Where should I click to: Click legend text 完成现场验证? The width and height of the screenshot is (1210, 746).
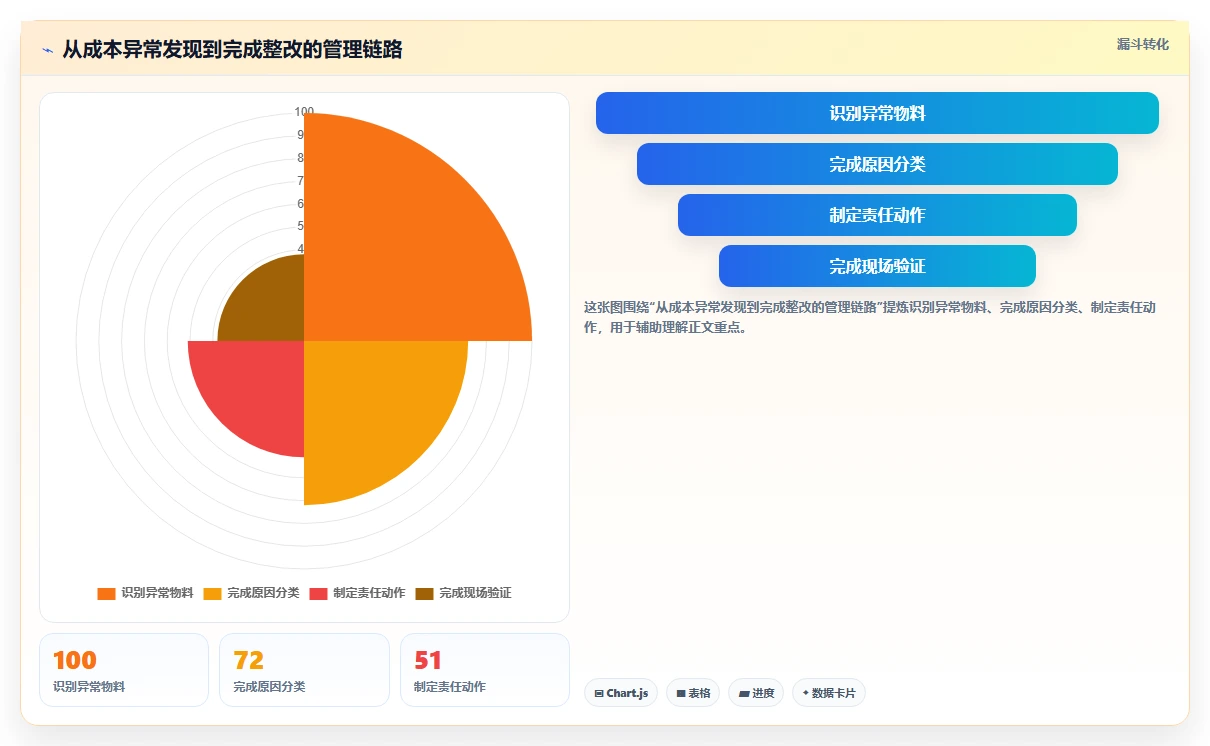coord(475,593)
